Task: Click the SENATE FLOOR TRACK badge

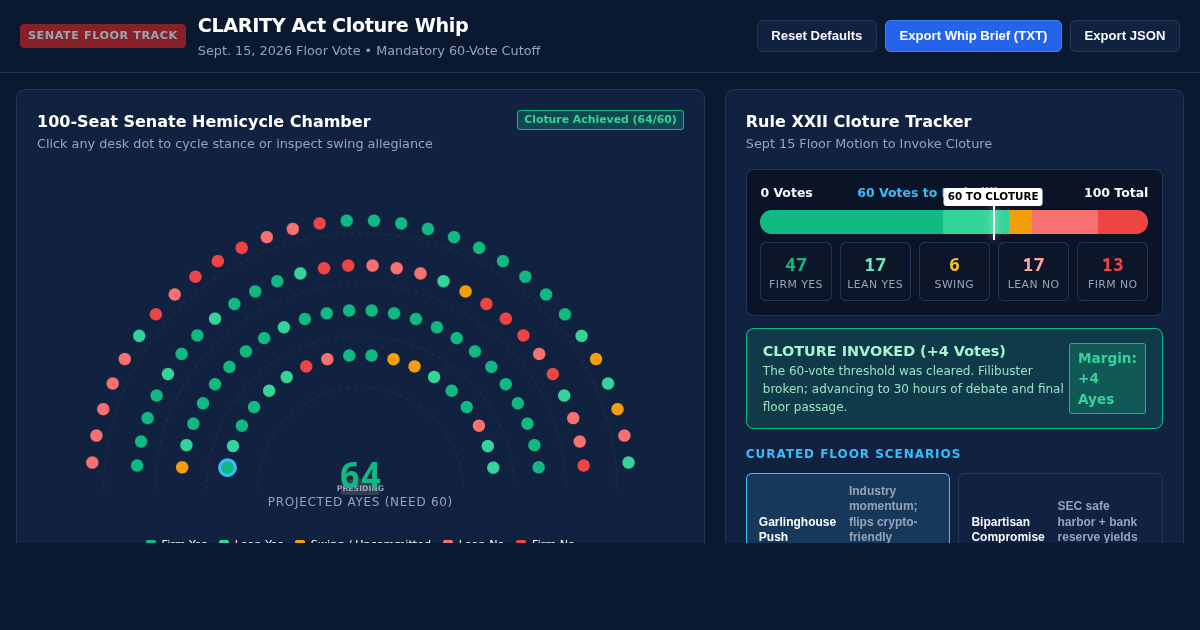Action: (x=103, y=36)
